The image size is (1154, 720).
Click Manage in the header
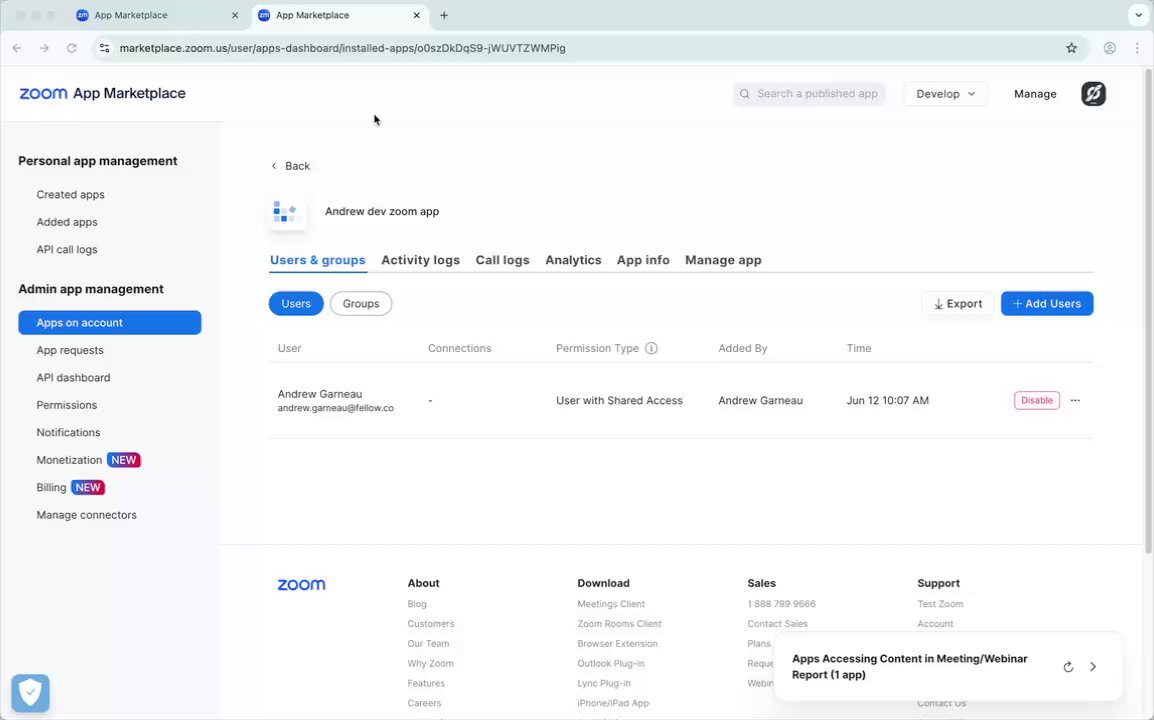[x=1035, y=93]
